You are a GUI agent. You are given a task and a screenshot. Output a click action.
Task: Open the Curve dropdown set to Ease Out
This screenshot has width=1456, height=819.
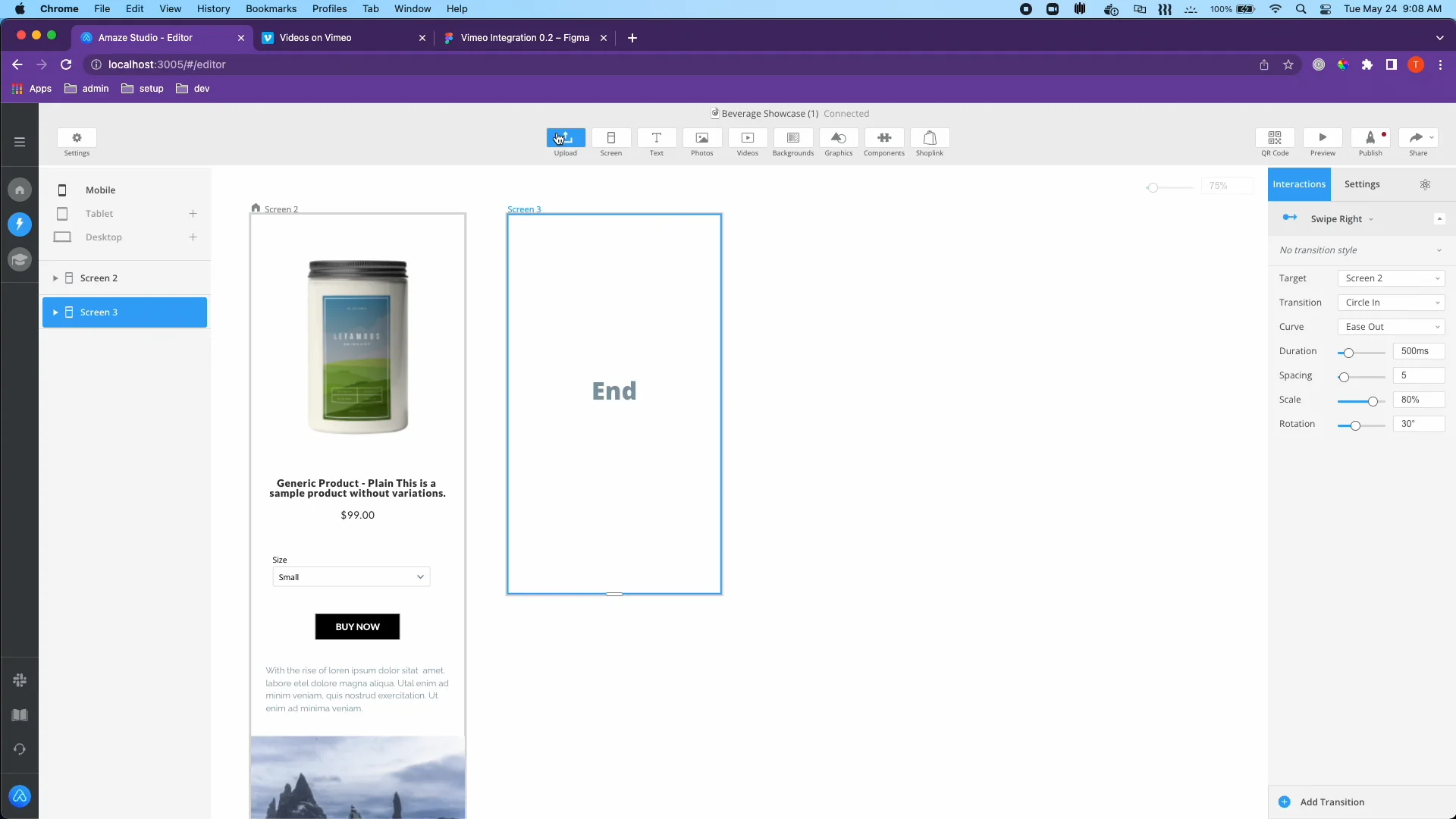[1391, 327]
